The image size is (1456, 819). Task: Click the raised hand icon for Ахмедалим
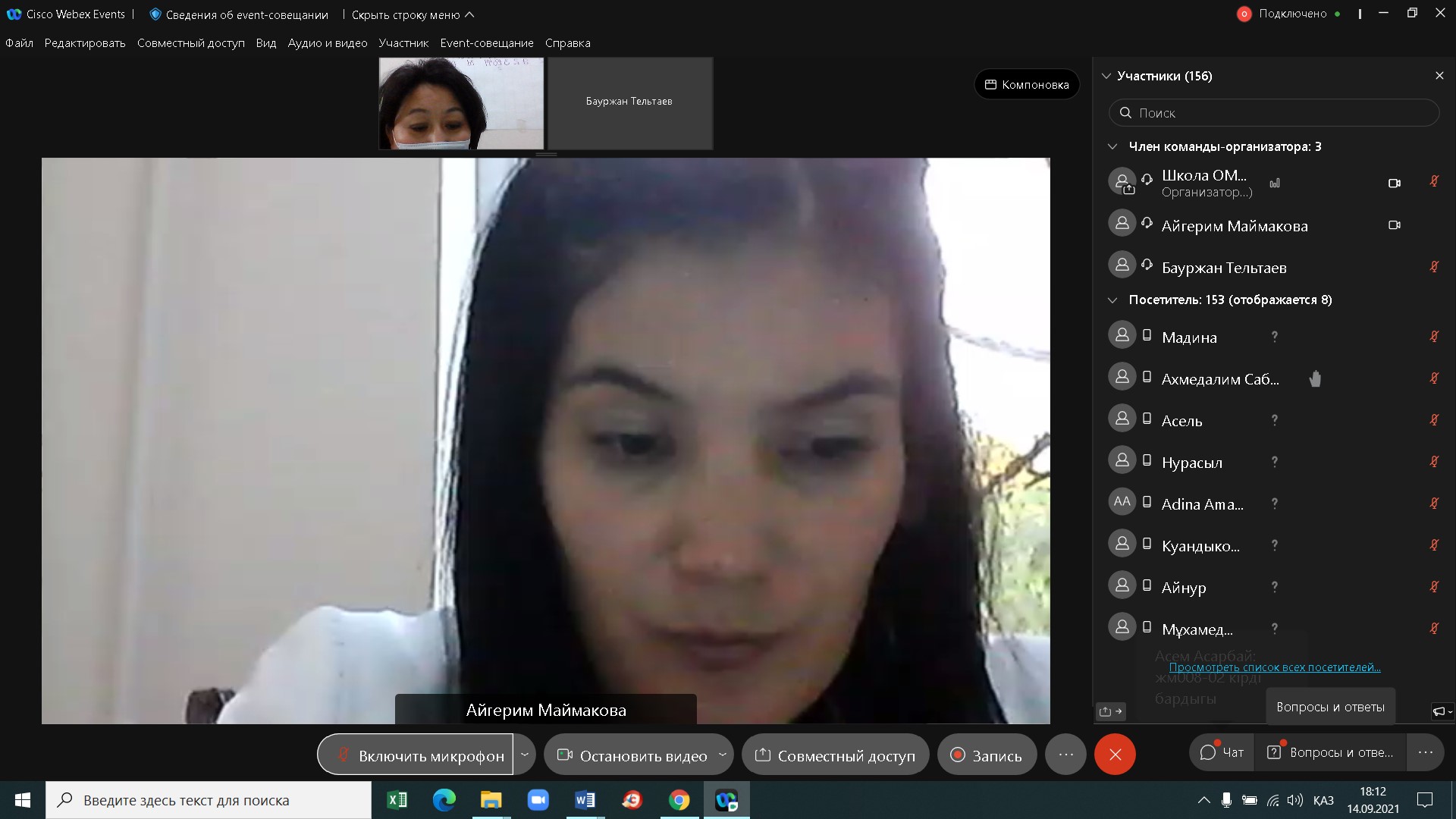1315,378
